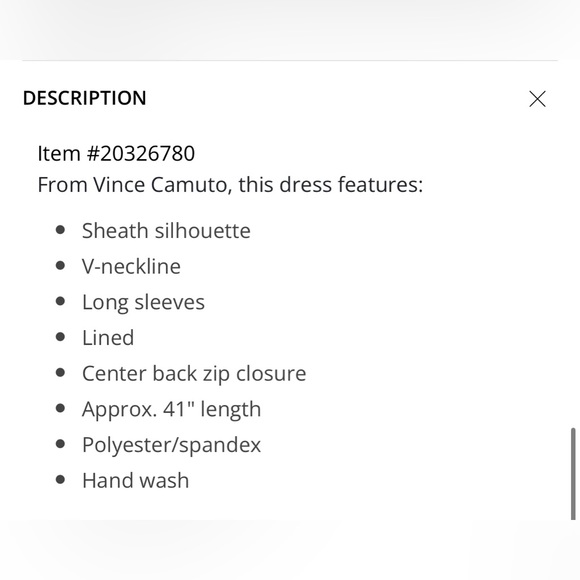580x580 pixels.
Task: Click the blurred area above the panel
Action: tap(290, 30)
